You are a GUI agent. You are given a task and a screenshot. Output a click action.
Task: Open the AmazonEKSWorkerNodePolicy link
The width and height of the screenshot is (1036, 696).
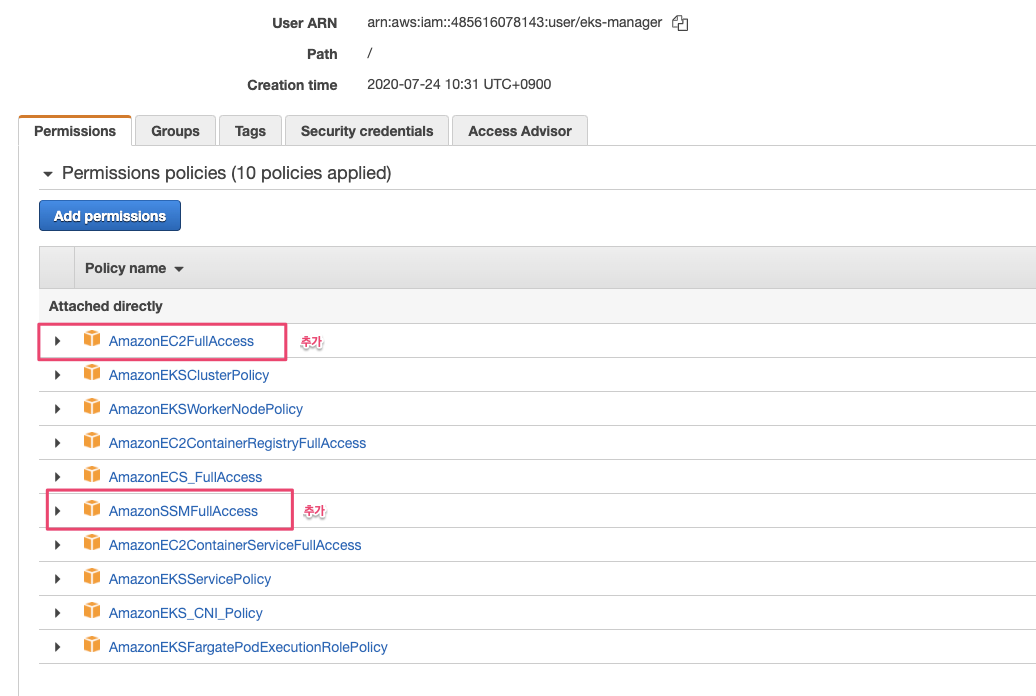tap(205, 409)
